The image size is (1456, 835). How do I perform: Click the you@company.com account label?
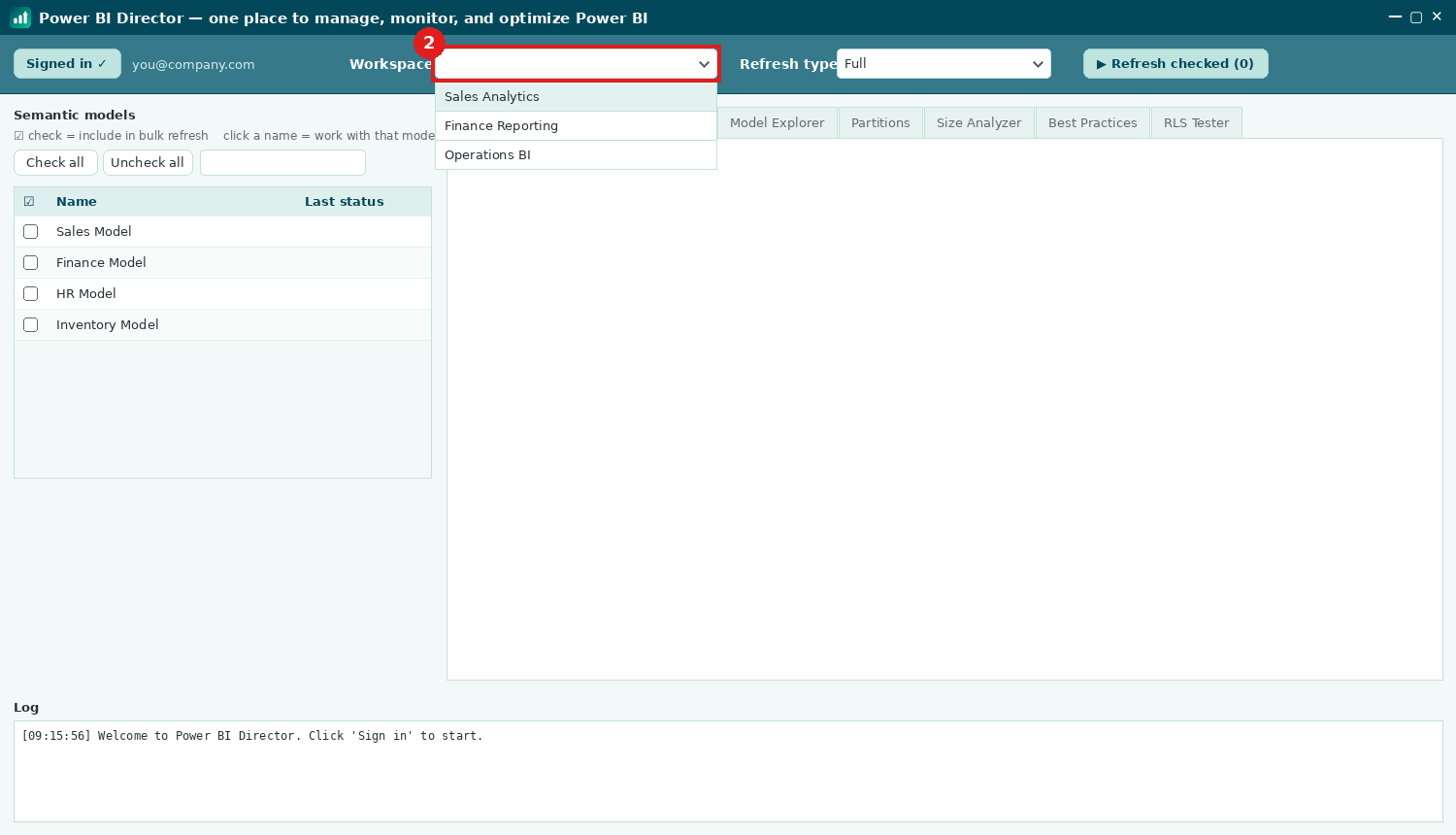pyautogui.click(x=193, y=65)
